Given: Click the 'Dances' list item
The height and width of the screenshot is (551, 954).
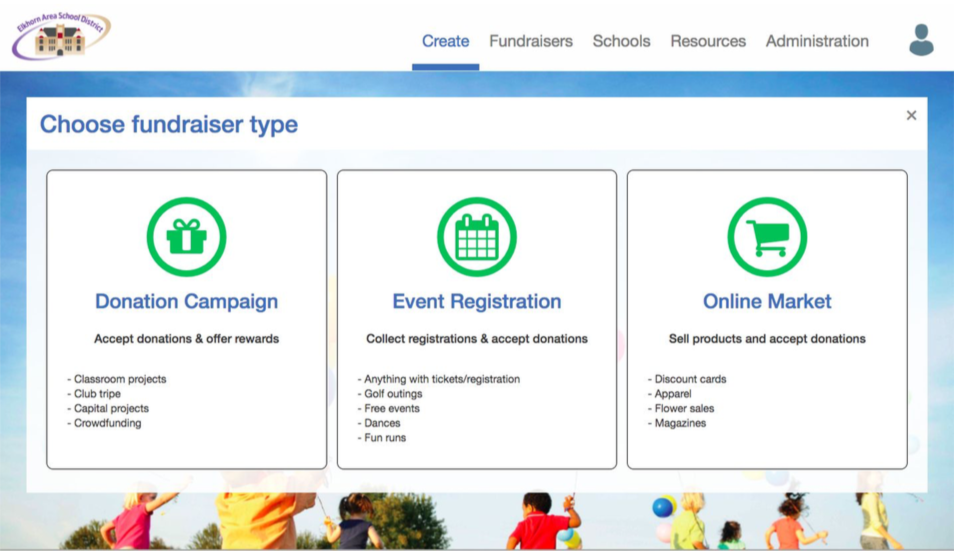Looking at the screenshot, I should point(378,423).
